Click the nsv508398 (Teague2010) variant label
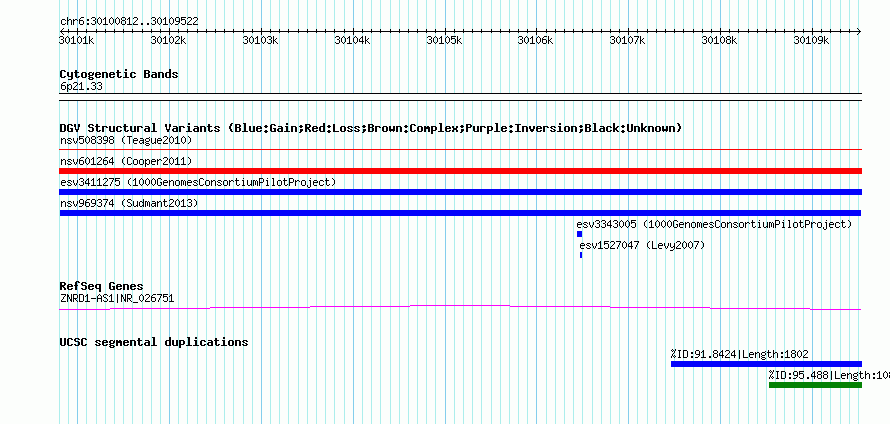 point(126,140)
